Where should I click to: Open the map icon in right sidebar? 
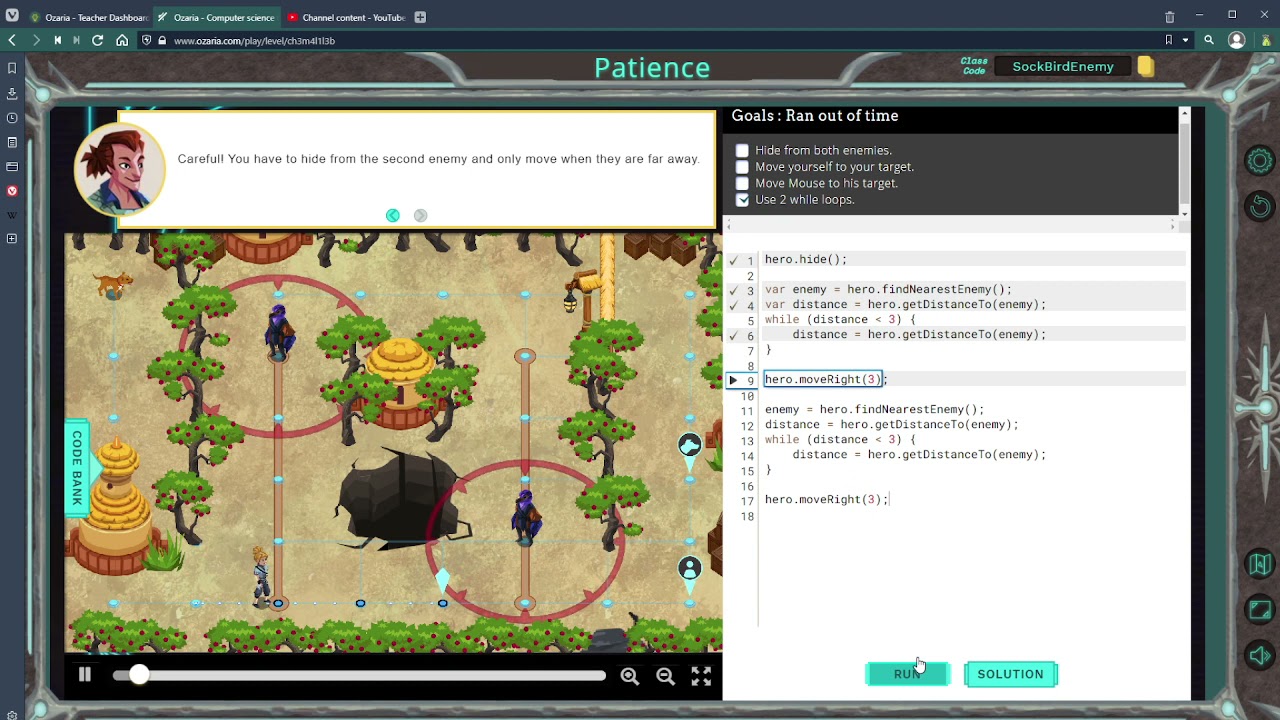(x=1259, y=564)
